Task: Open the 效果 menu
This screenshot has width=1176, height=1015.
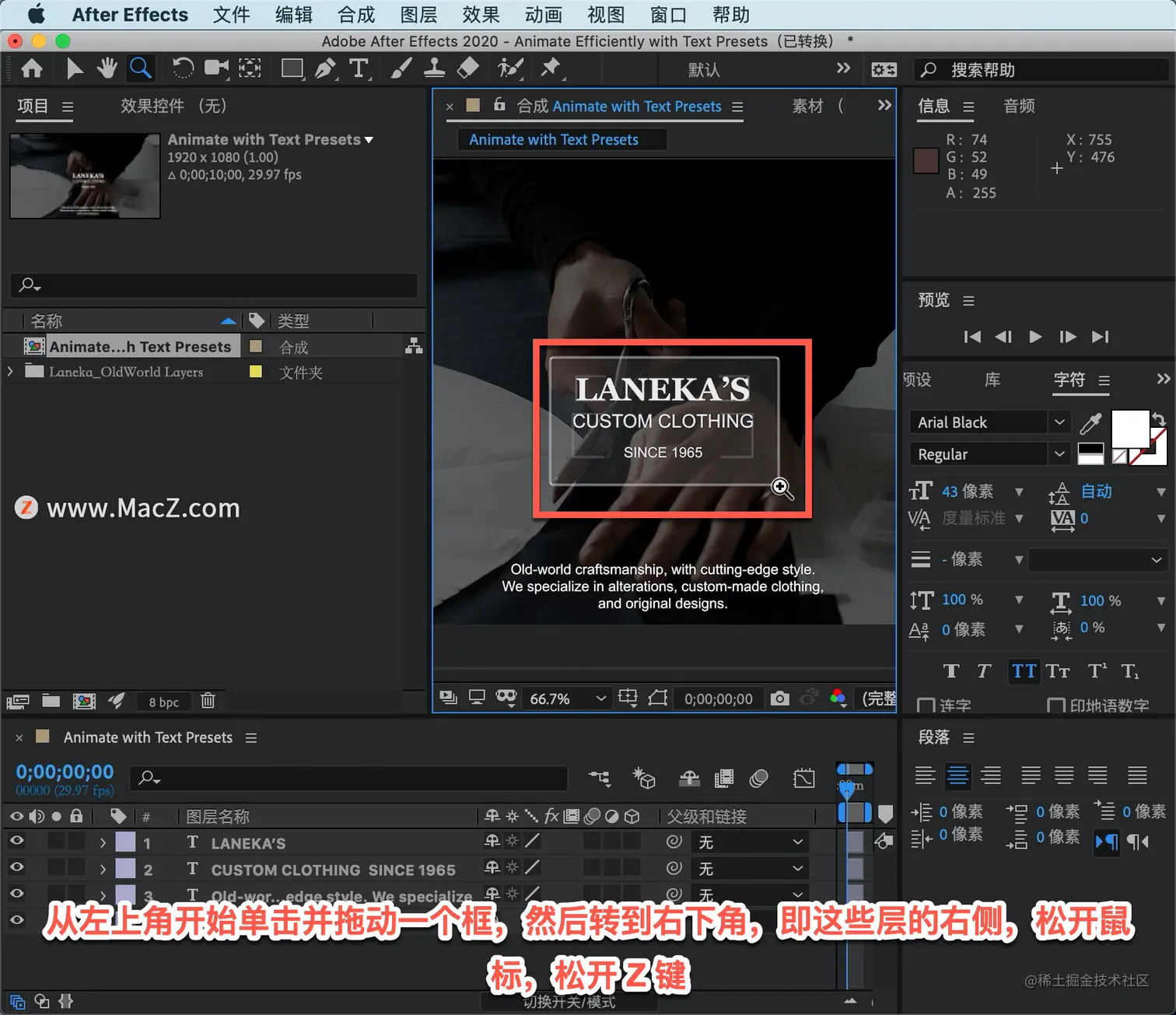Action: 481,15
